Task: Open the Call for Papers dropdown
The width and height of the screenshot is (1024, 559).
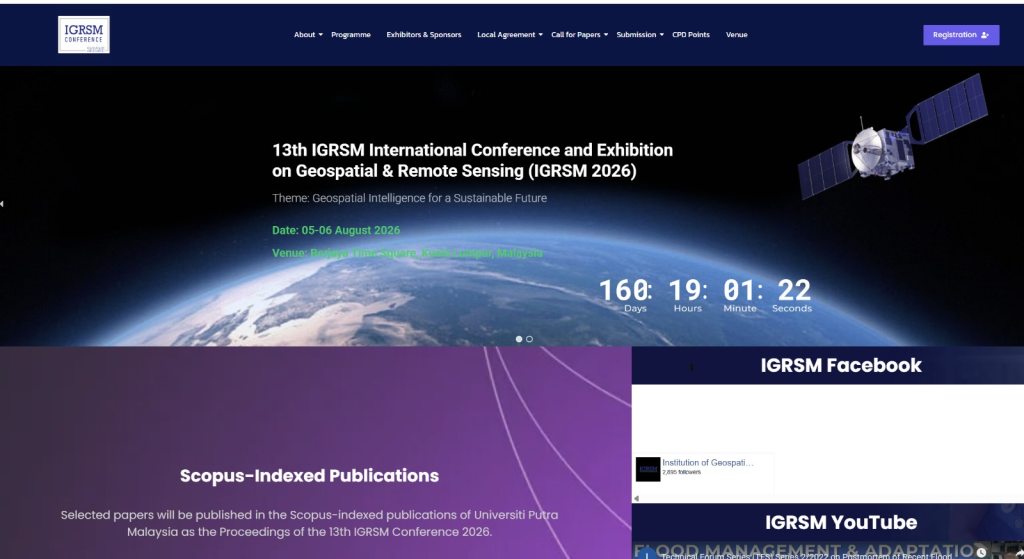Action: pos(579,35)
